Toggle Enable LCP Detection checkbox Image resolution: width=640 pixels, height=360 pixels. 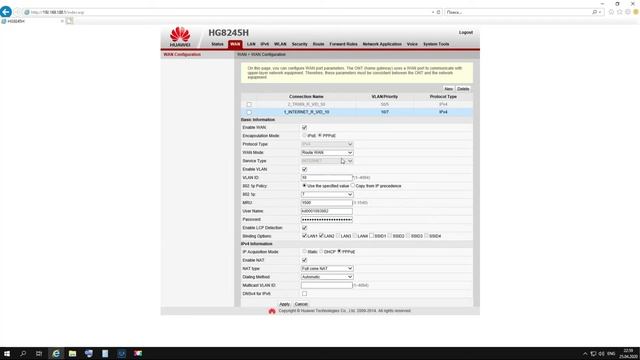(x=304, y=228)
